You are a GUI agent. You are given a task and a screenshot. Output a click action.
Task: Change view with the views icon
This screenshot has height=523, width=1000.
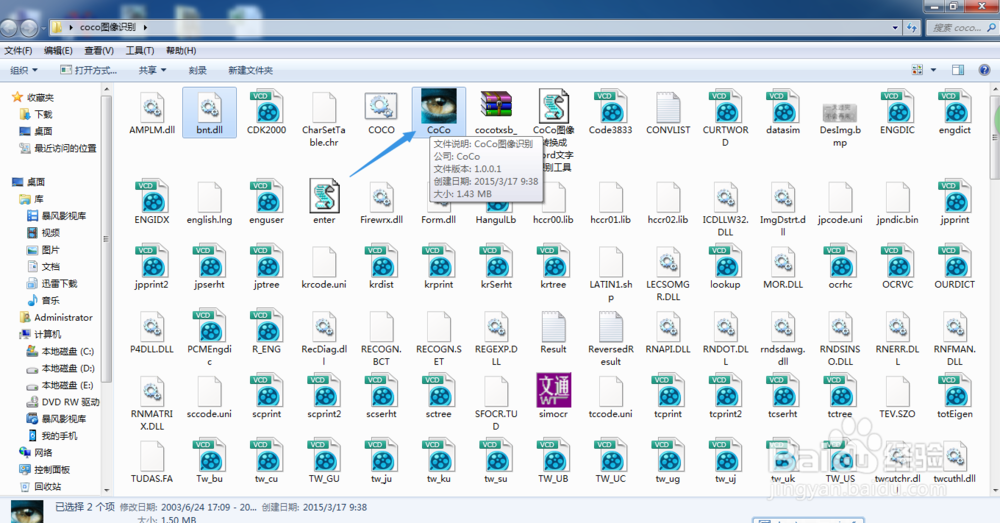click(917, 70)
